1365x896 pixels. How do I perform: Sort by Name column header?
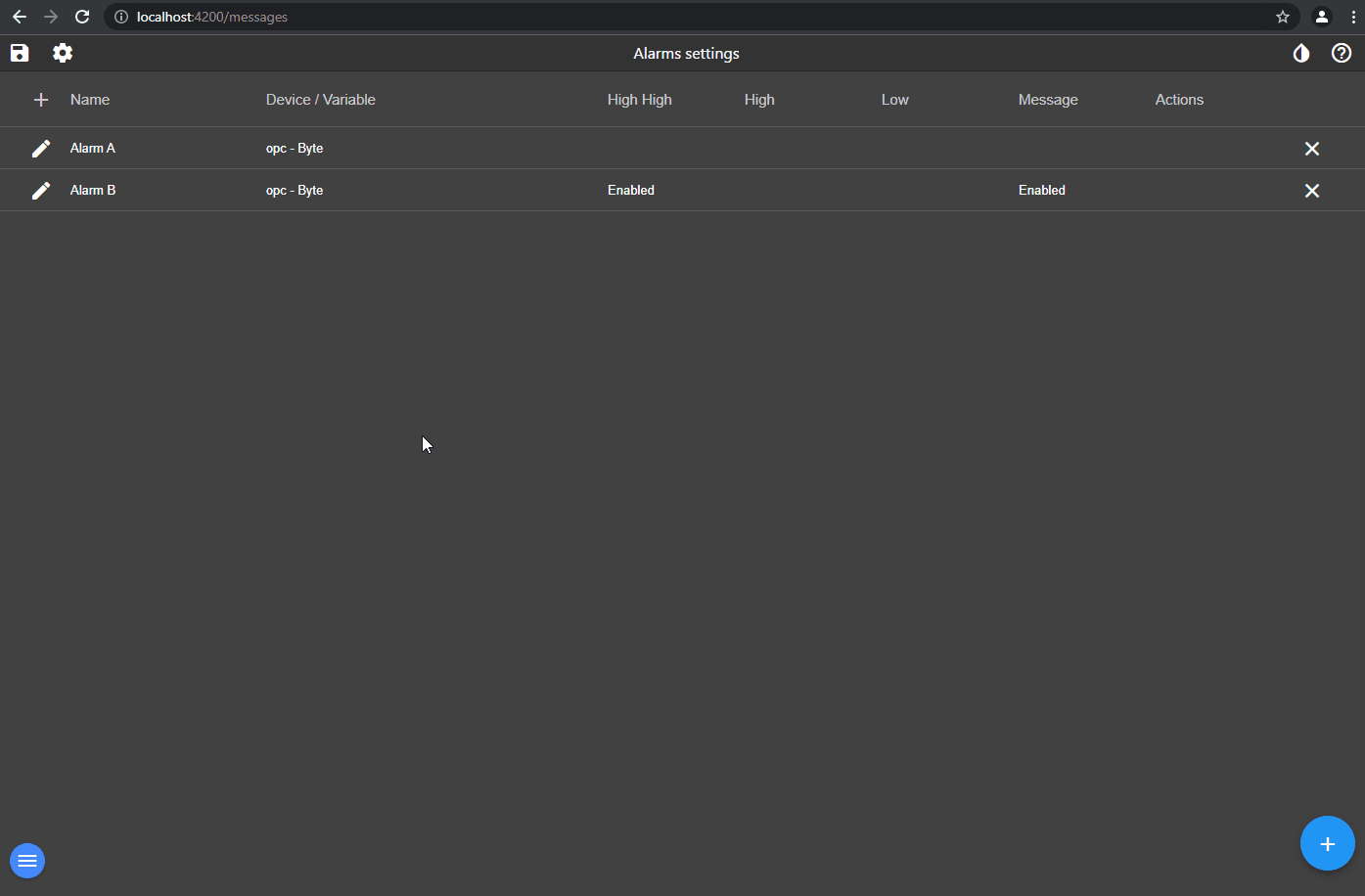(x=90, y=100)
